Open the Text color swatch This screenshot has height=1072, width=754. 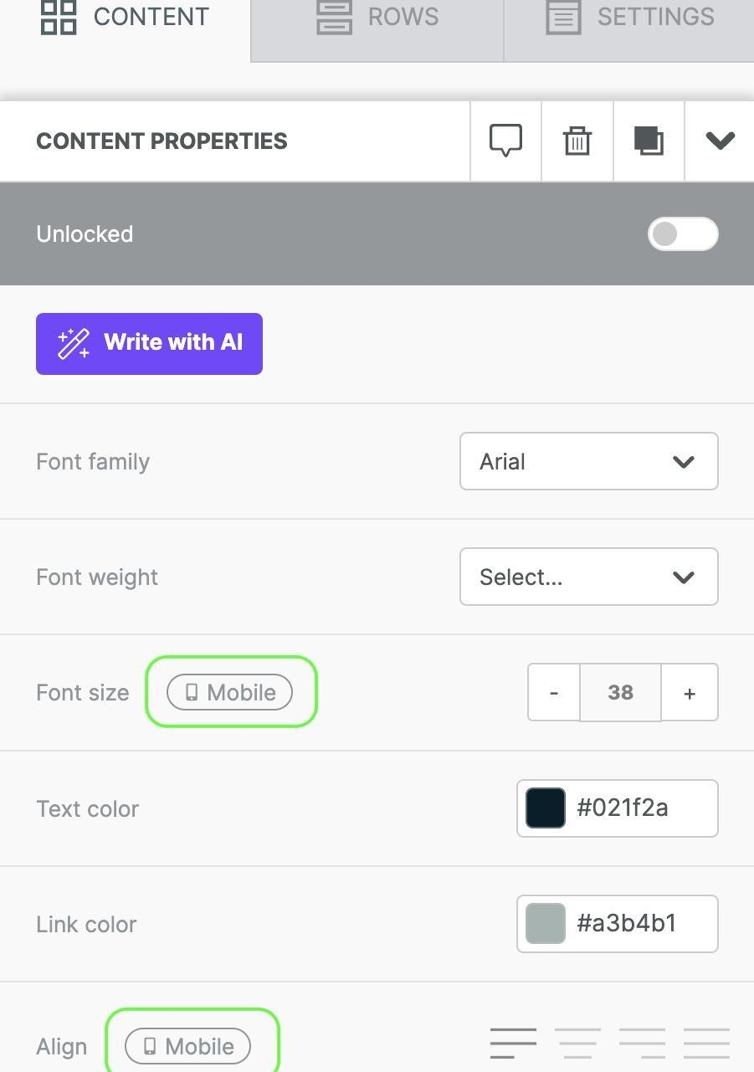546,808
